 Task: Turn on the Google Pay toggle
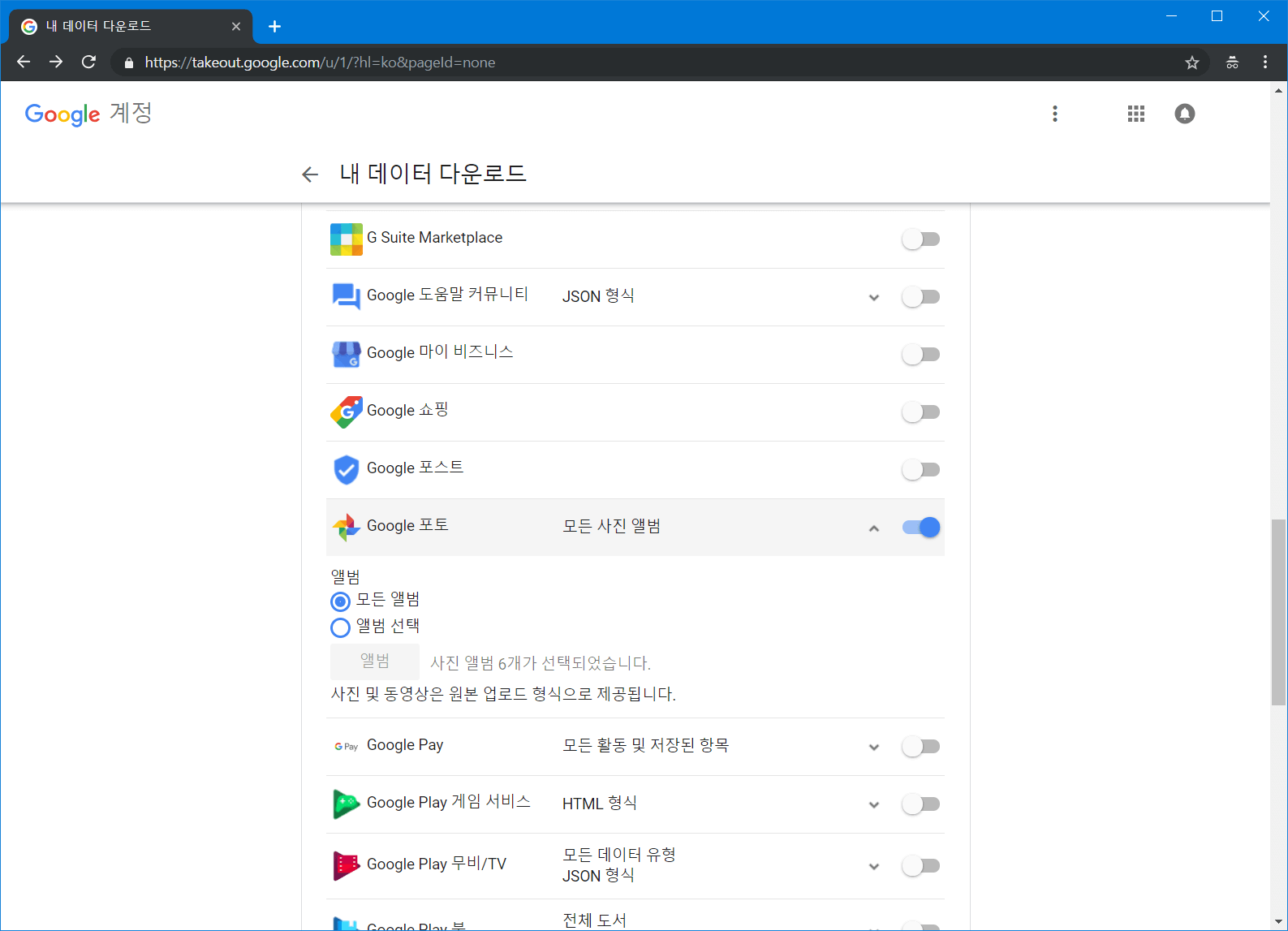921,747
